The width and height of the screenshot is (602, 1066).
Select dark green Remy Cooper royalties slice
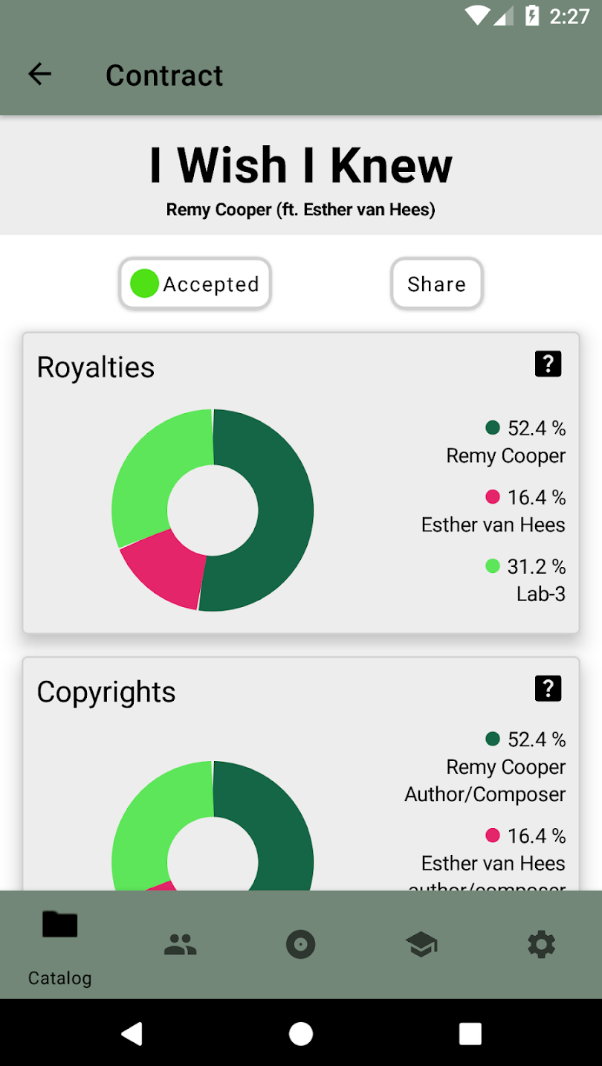tap(282, 510)
